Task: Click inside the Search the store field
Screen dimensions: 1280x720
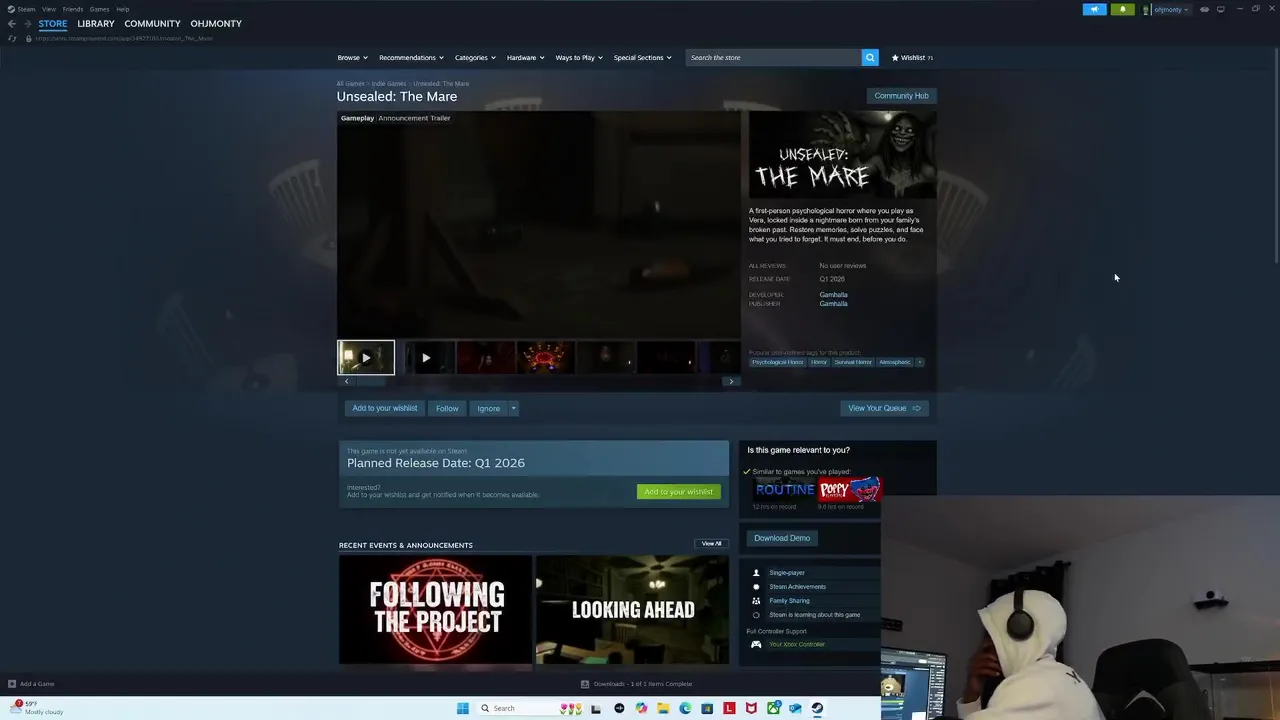Action: click(773, 57)
